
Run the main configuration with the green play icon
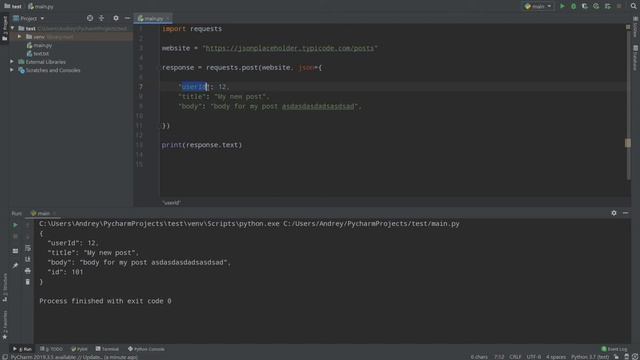click(562, 6)
